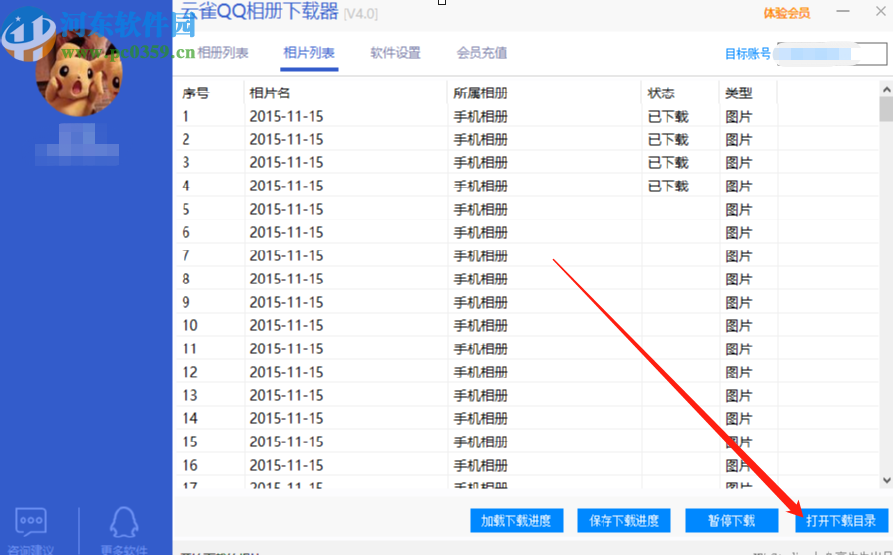Click the scrollbar down arrow
The height and width of the screenshot is (555, 893).
click(x=886, y=480)
